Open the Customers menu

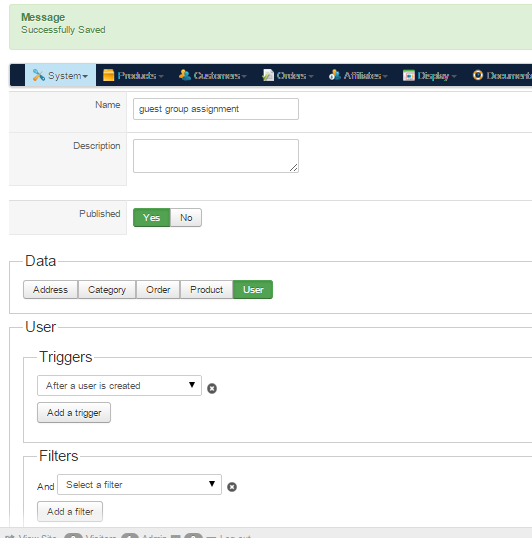pos(213,75)
